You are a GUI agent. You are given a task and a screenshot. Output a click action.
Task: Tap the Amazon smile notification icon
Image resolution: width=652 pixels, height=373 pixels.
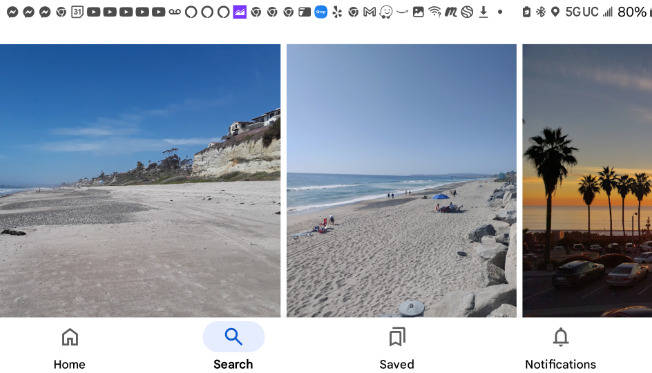click(402, 12)
